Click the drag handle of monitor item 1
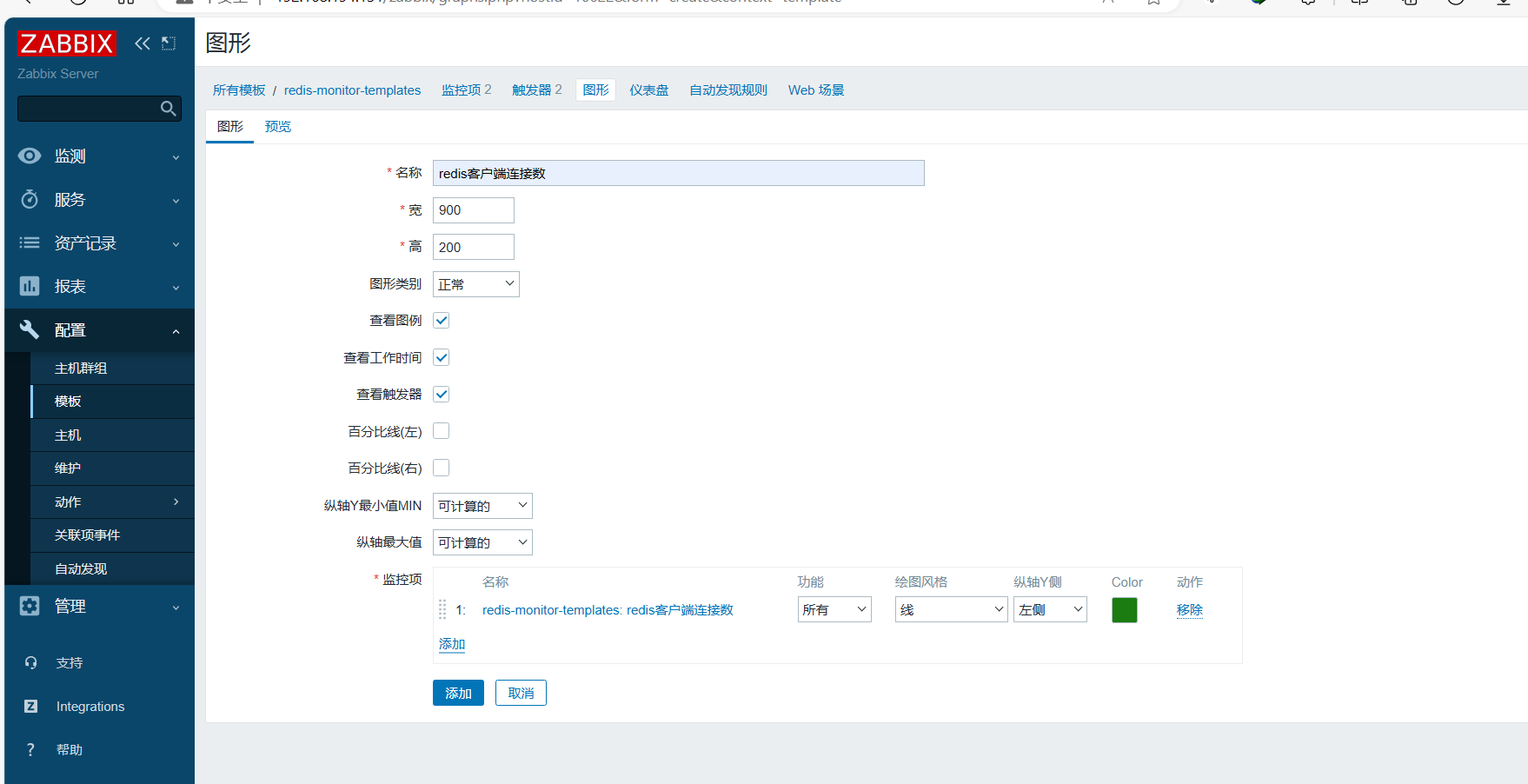This screenshot has width=1528, height=784. click(x=442, y=609)
